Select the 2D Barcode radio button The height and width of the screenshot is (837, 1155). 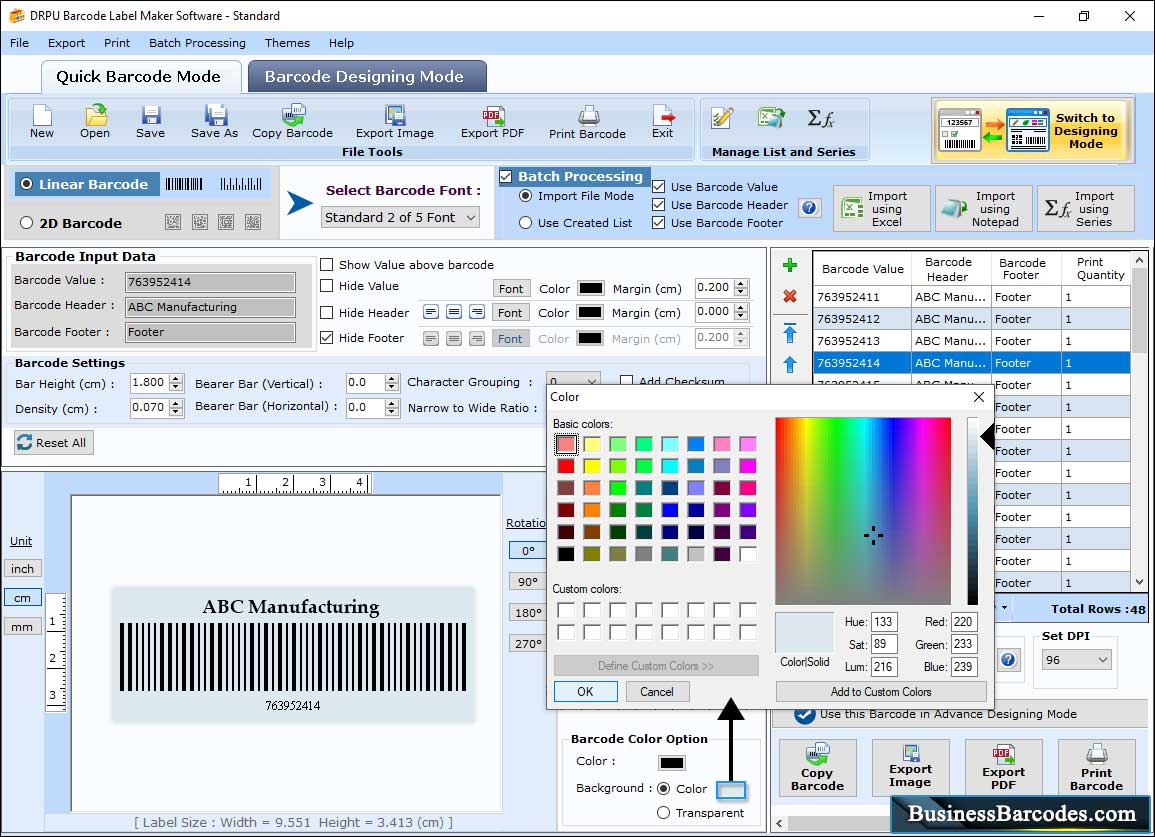click(27, 223)
